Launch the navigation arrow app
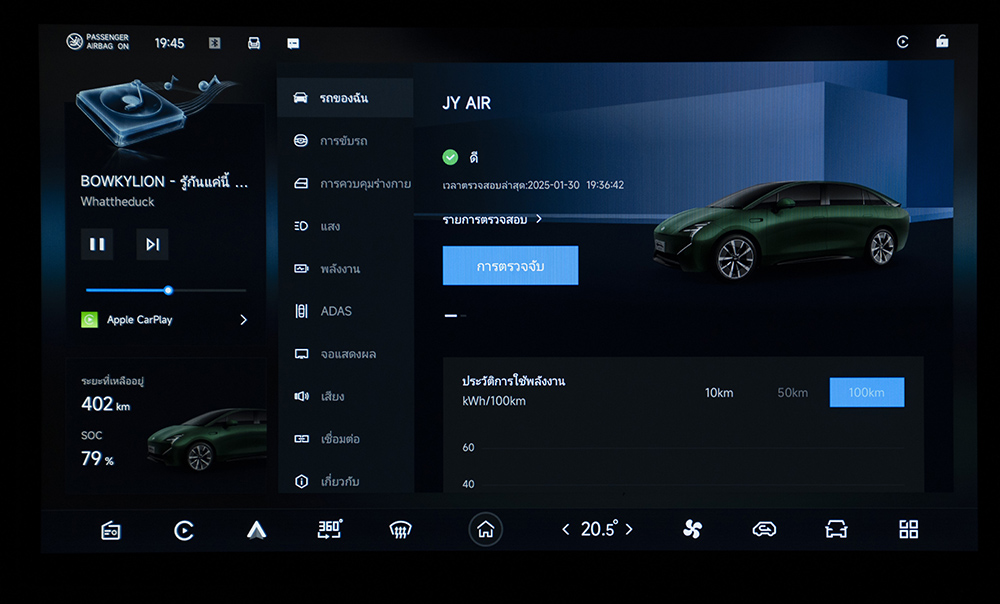 click(x=256, y=530)
